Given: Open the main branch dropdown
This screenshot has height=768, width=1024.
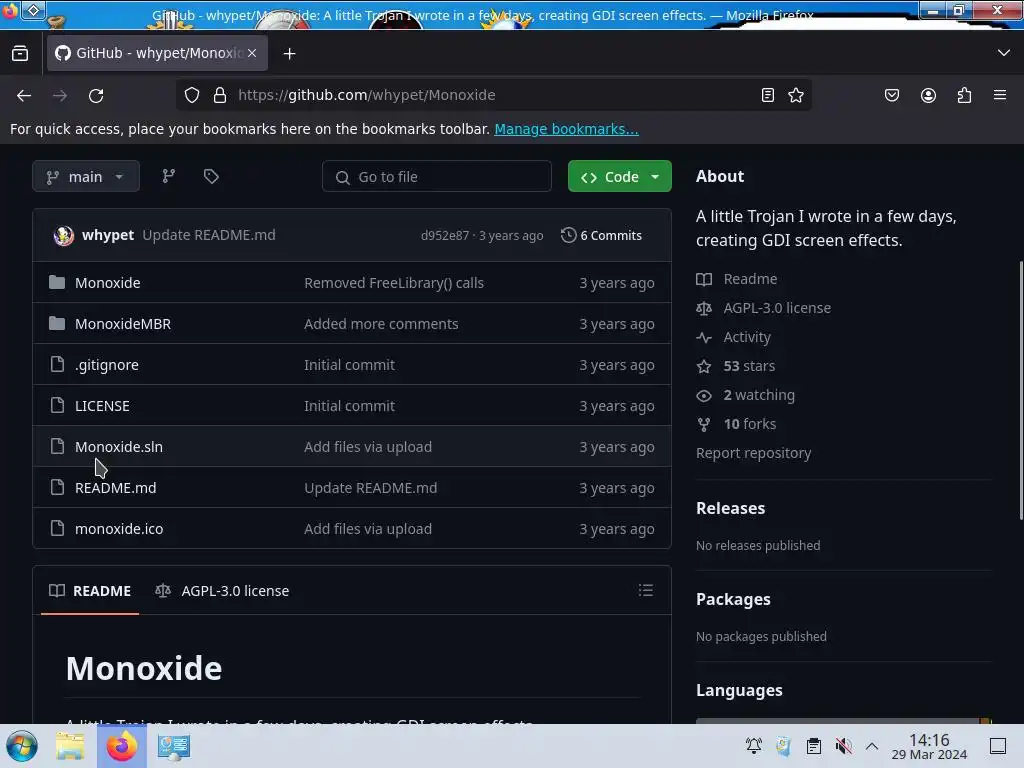Looking at the screenshot, I should click(86, 176).
